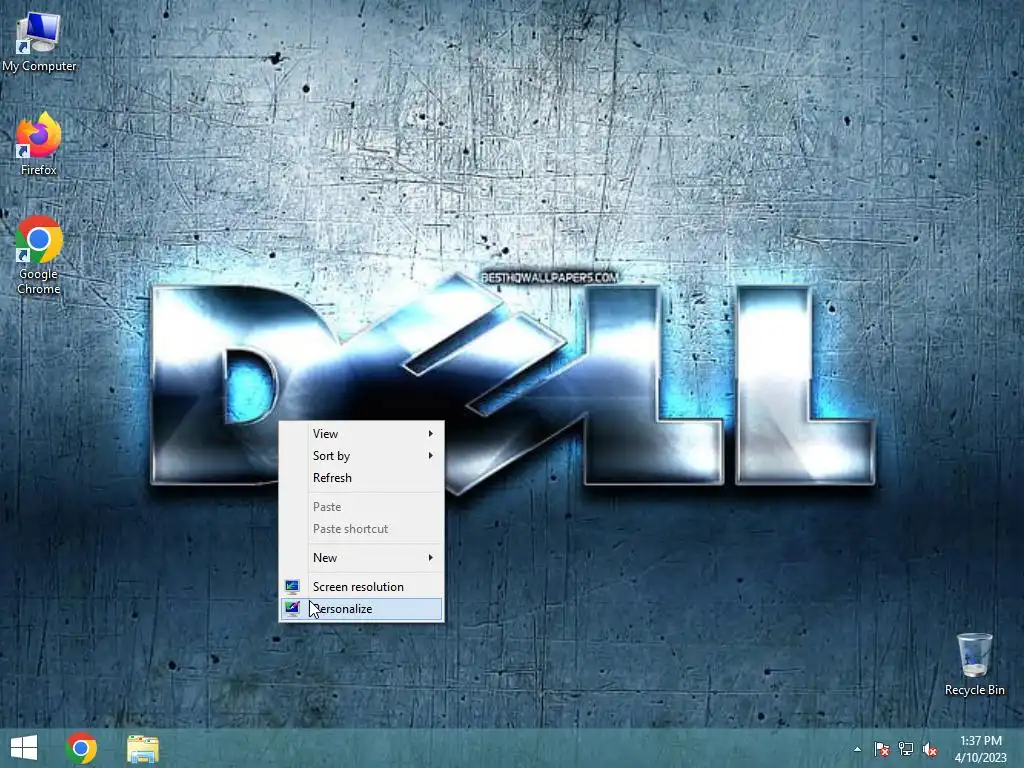Click the View submenu arrow
Image resolution: width=1024 pixels, height=768 pixels.
(x=430, y=434)
